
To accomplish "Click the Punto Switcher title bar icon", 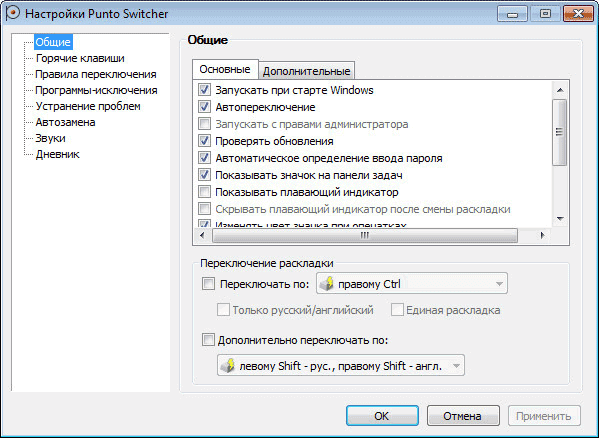I will click(13, 13).
